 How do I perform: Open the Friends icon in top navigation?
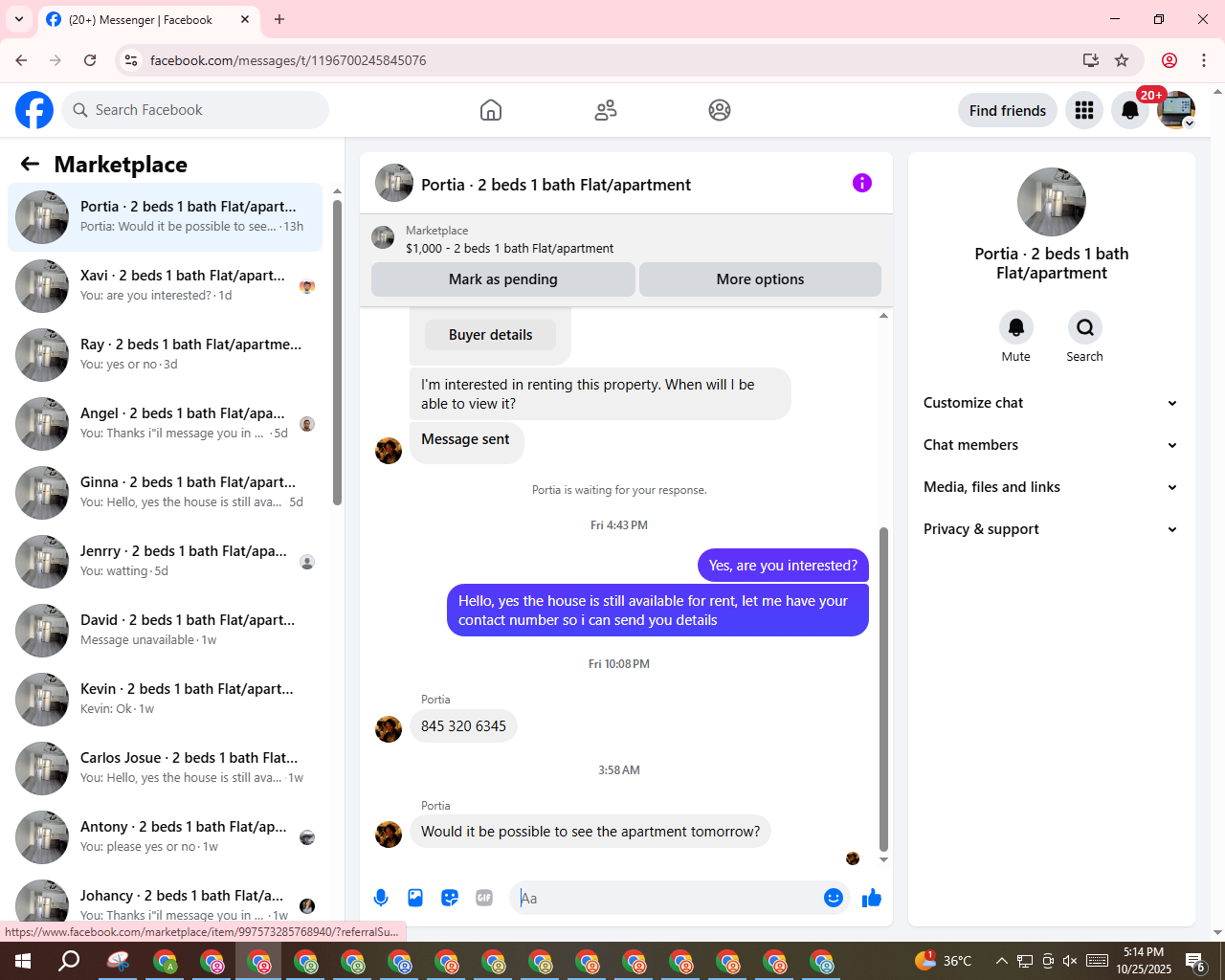tap(606, 110)
